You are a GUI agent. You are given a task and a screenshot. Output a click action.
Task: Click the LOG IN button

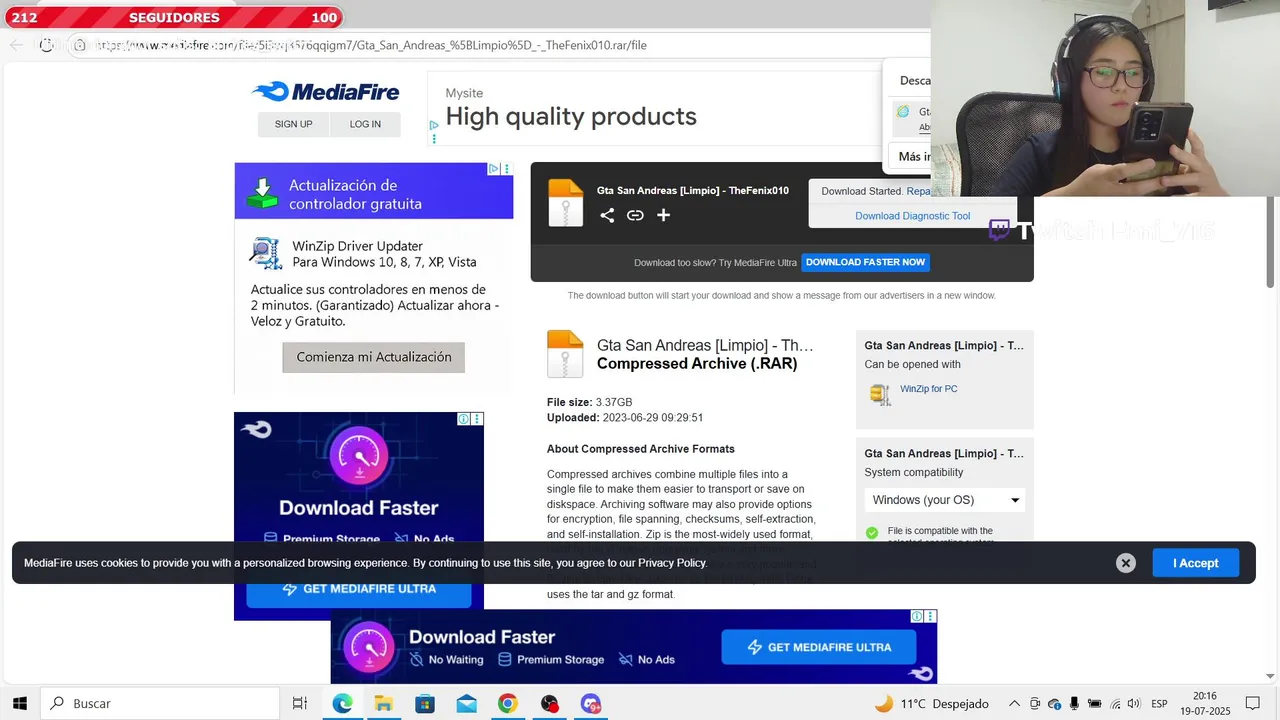[365, 124]
